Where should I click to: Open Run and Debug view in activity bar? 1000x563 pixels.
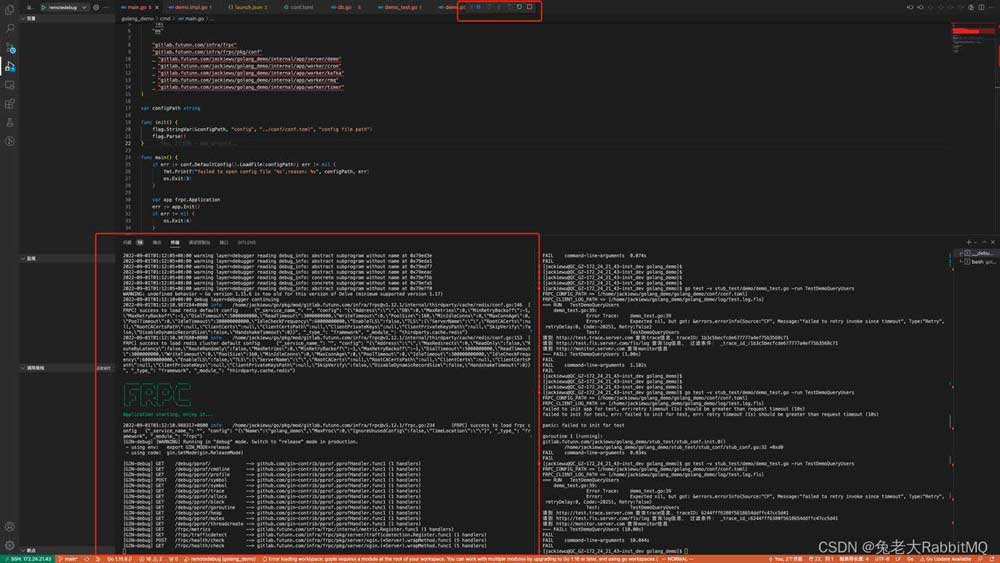click(x=10, y=66)
